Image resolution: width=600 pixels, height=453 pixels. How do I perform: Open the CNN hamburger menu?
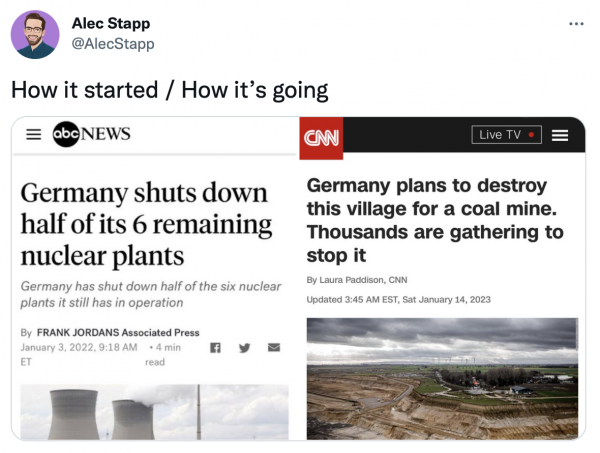click(x=561, y=135)
